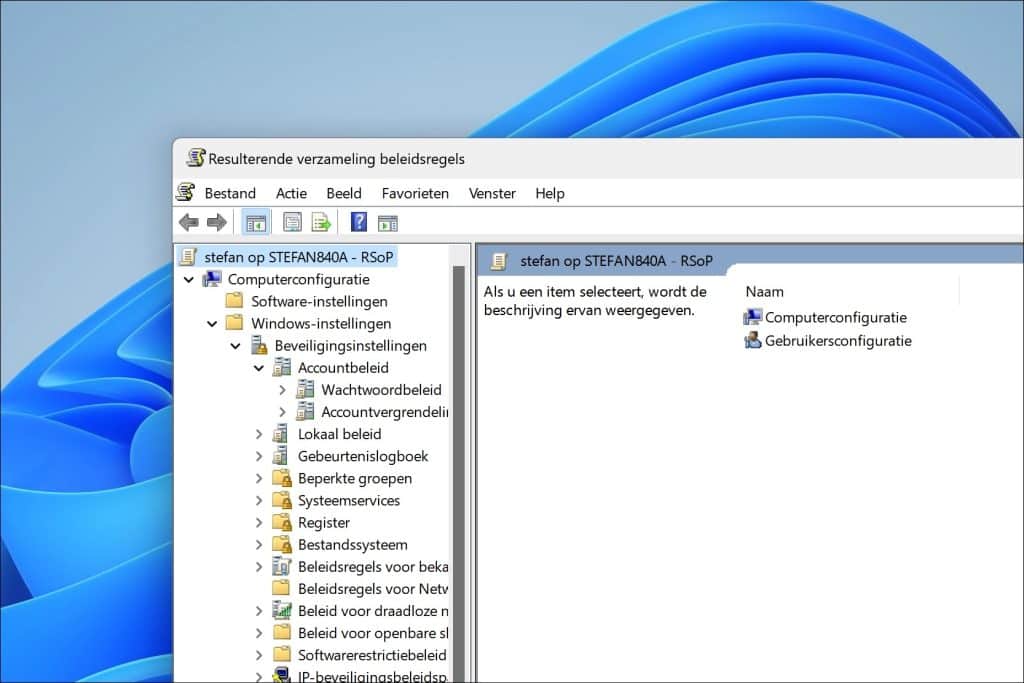The height and width of the screenshot is (683, 1024).
Task: Open the Beeld menu
Action: tap(344, 193)
